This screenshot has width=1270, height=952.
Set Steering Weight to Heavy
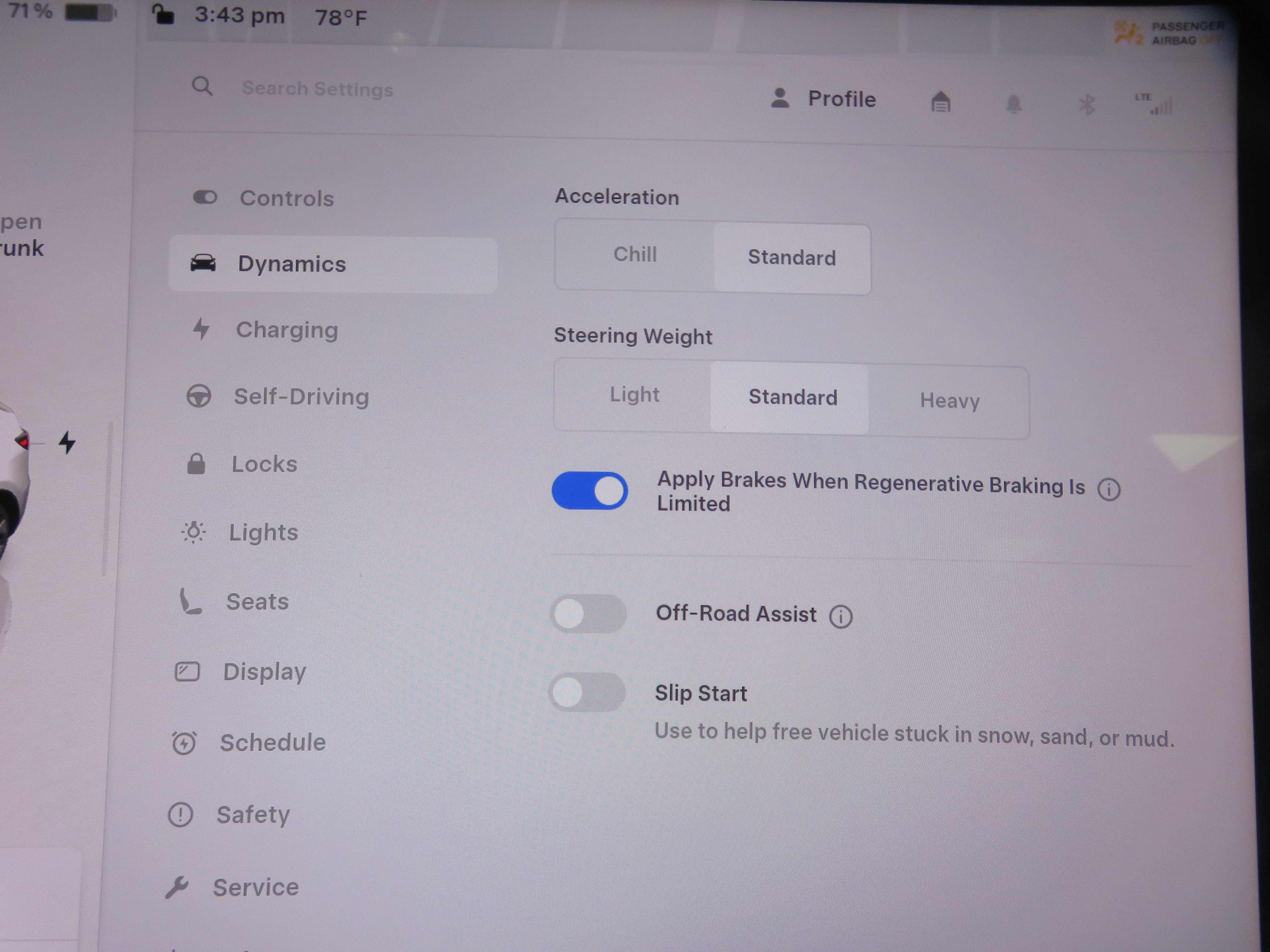pyautogui.click(x=949, y=401)
